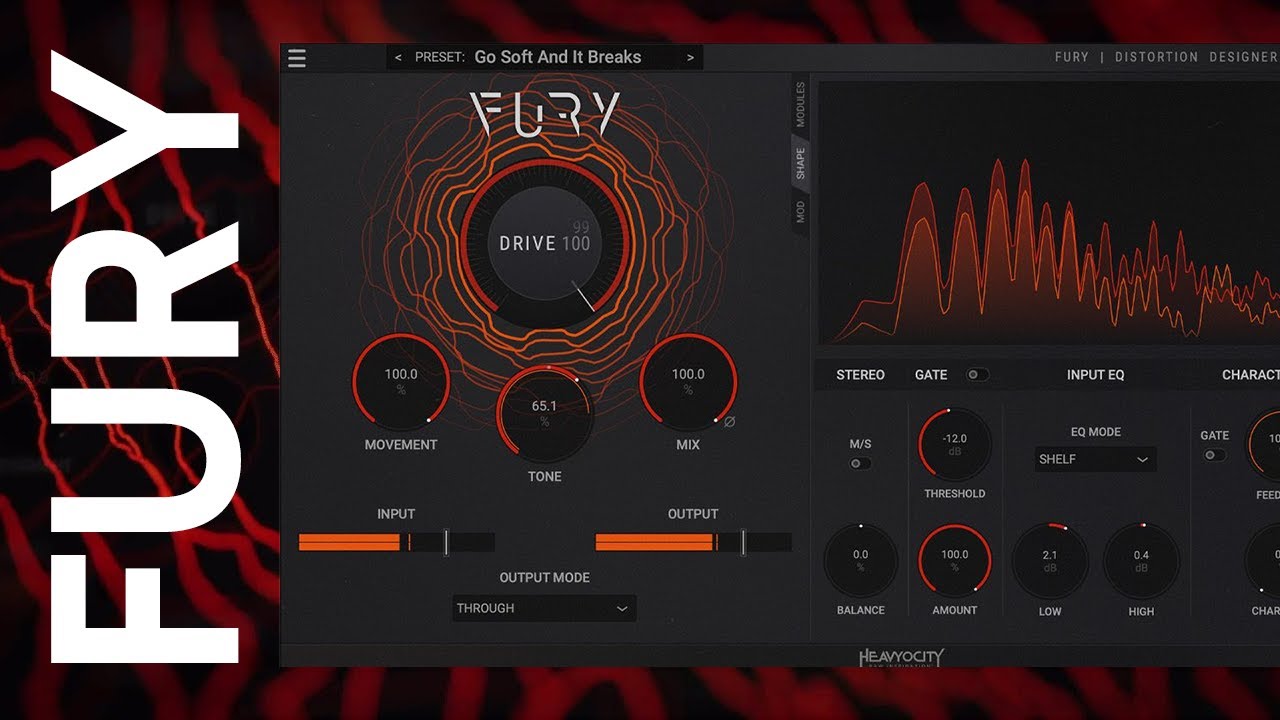Click the STEREO section header
The height and width of the screenshot is (720, 1280).
click(860, 375)
